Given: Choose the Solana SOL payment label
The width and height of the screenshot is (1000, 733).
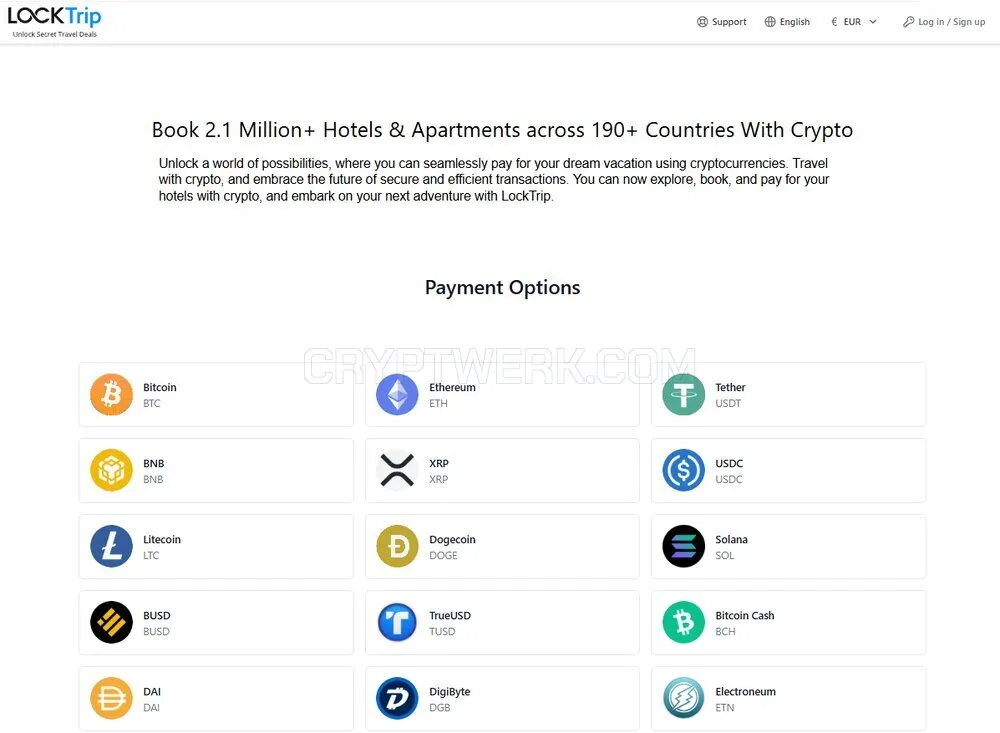Looking at the screenshot, I should (x=732, y=547).
